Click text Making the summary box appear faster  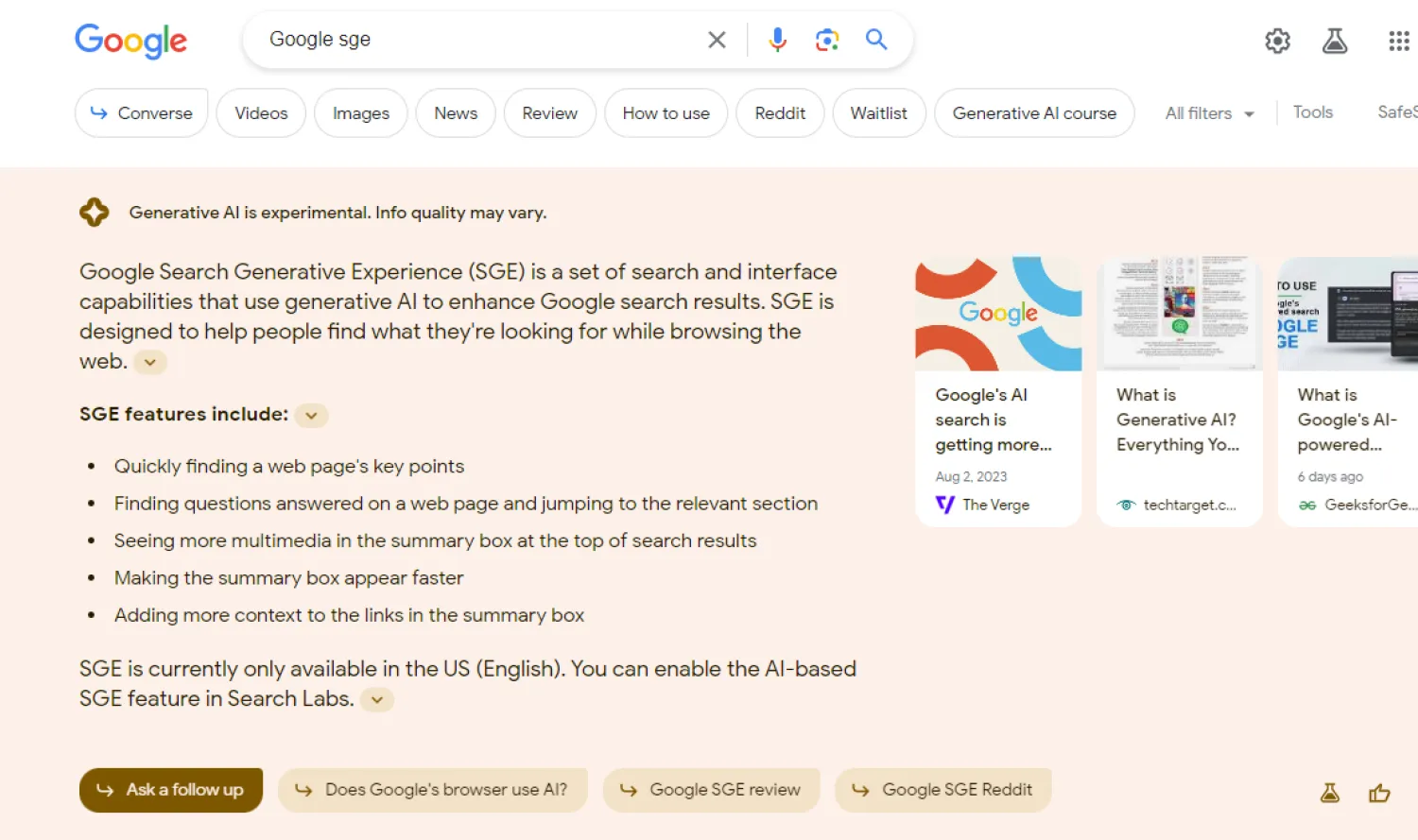(x=289, y=578)
